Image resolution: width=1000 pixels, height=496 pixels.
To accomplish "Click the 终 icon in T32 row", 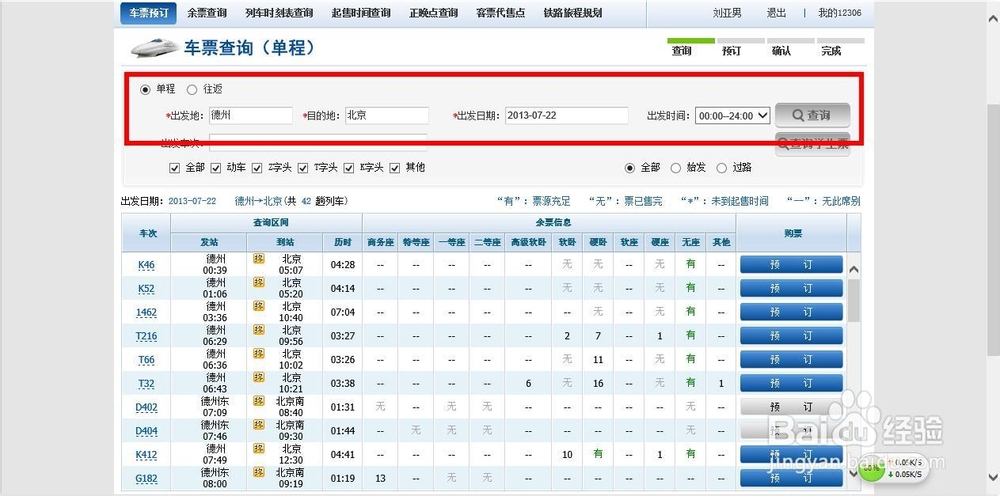I will [258, 377].
